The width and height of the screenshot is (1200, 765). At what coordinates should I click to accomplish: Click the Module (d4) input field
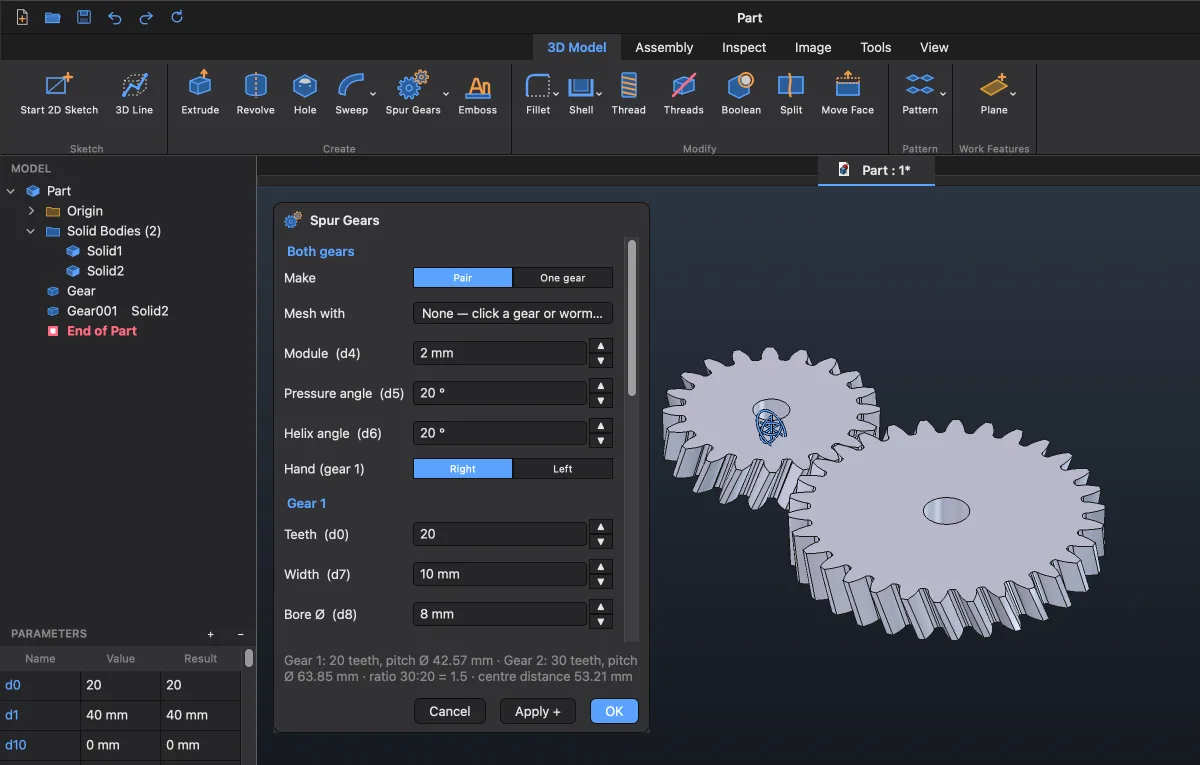click(500, 353)
